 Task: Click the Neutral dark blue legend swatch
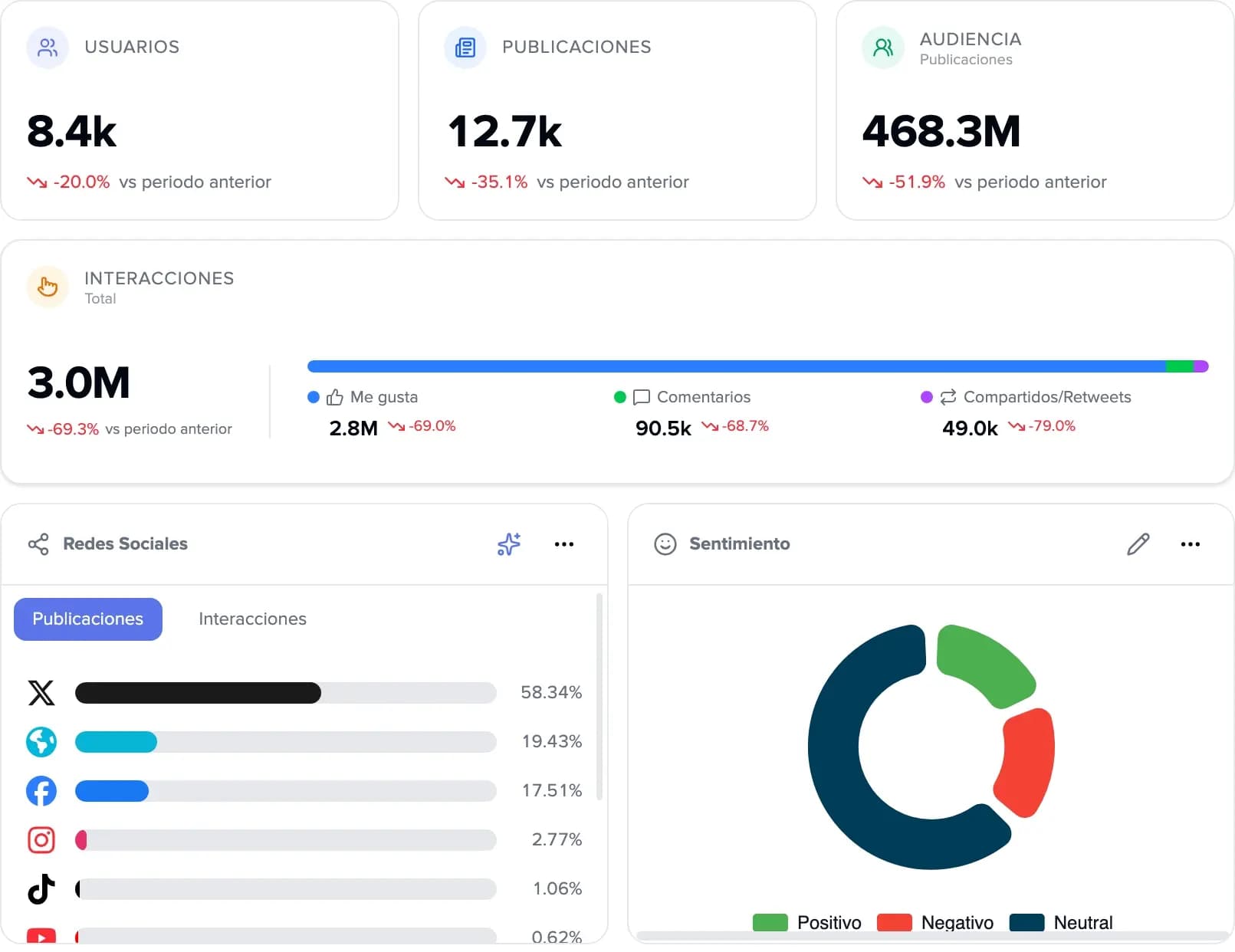[x=1027, y=922]
